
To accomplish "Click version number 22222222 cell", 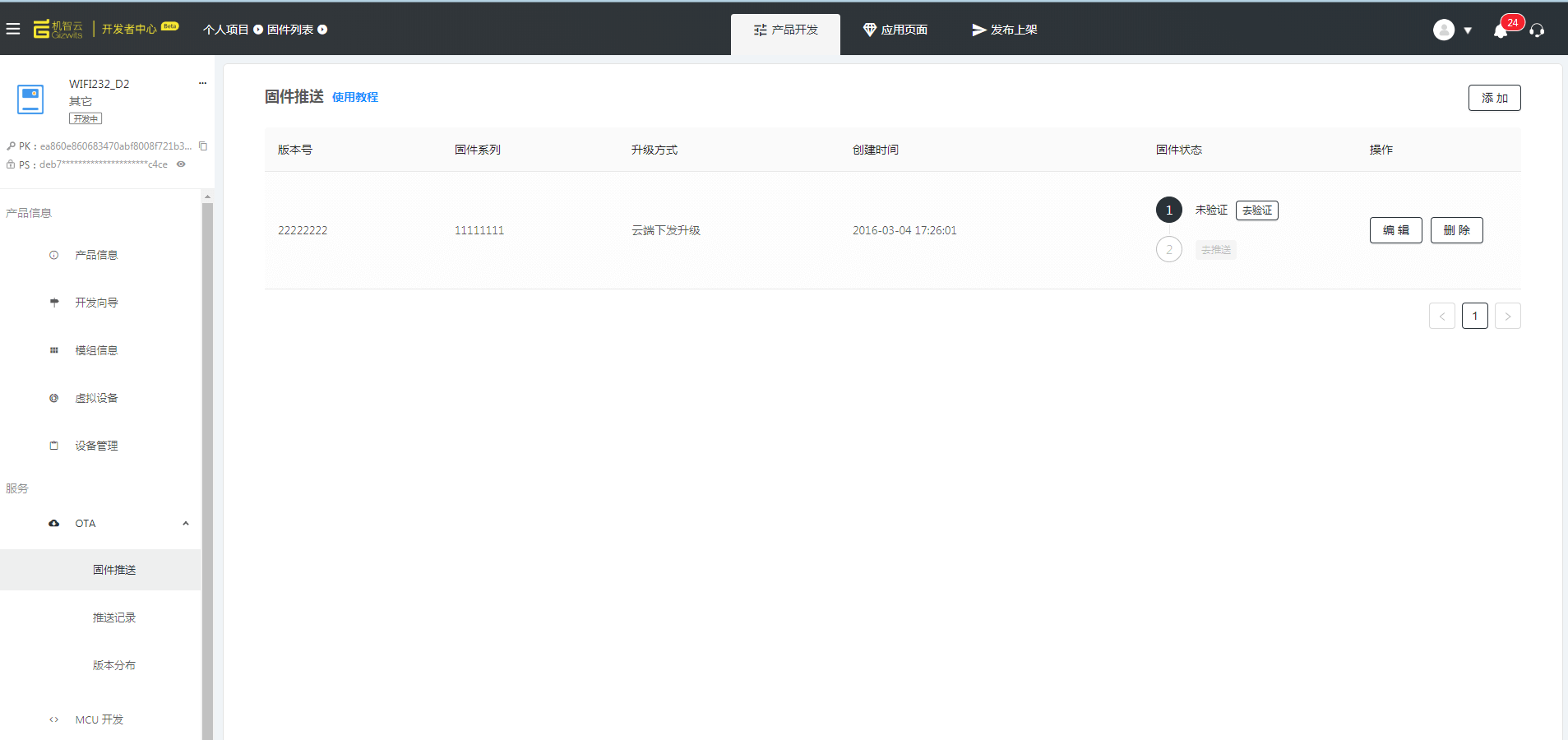I will pos(303,230).
